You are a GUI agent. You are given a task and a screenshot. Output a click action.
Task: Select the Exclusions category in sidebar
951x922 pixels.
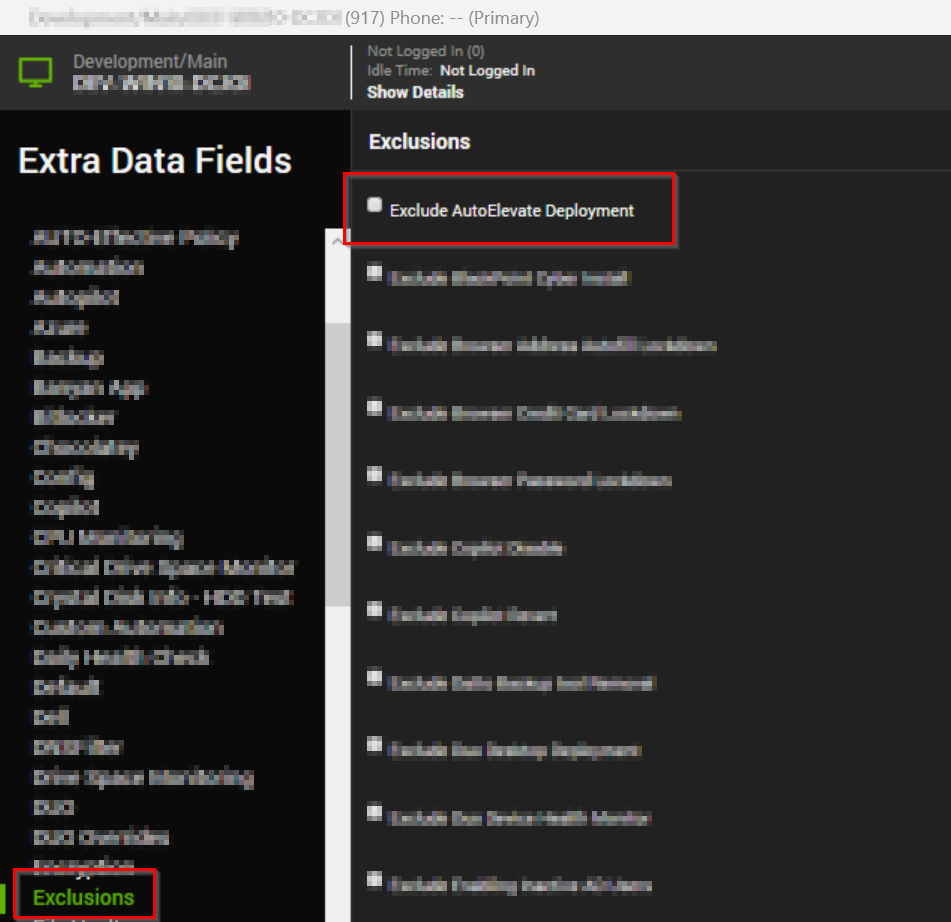coord(83,897)
